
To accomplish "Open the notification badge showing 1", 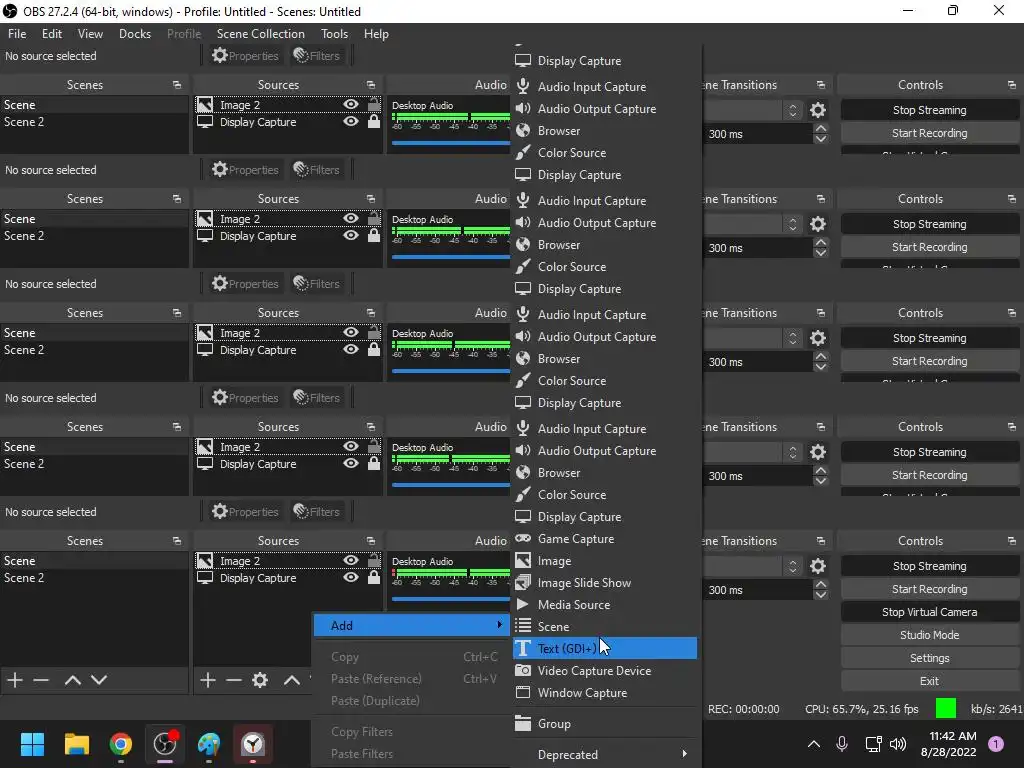I will pos(996,743).
